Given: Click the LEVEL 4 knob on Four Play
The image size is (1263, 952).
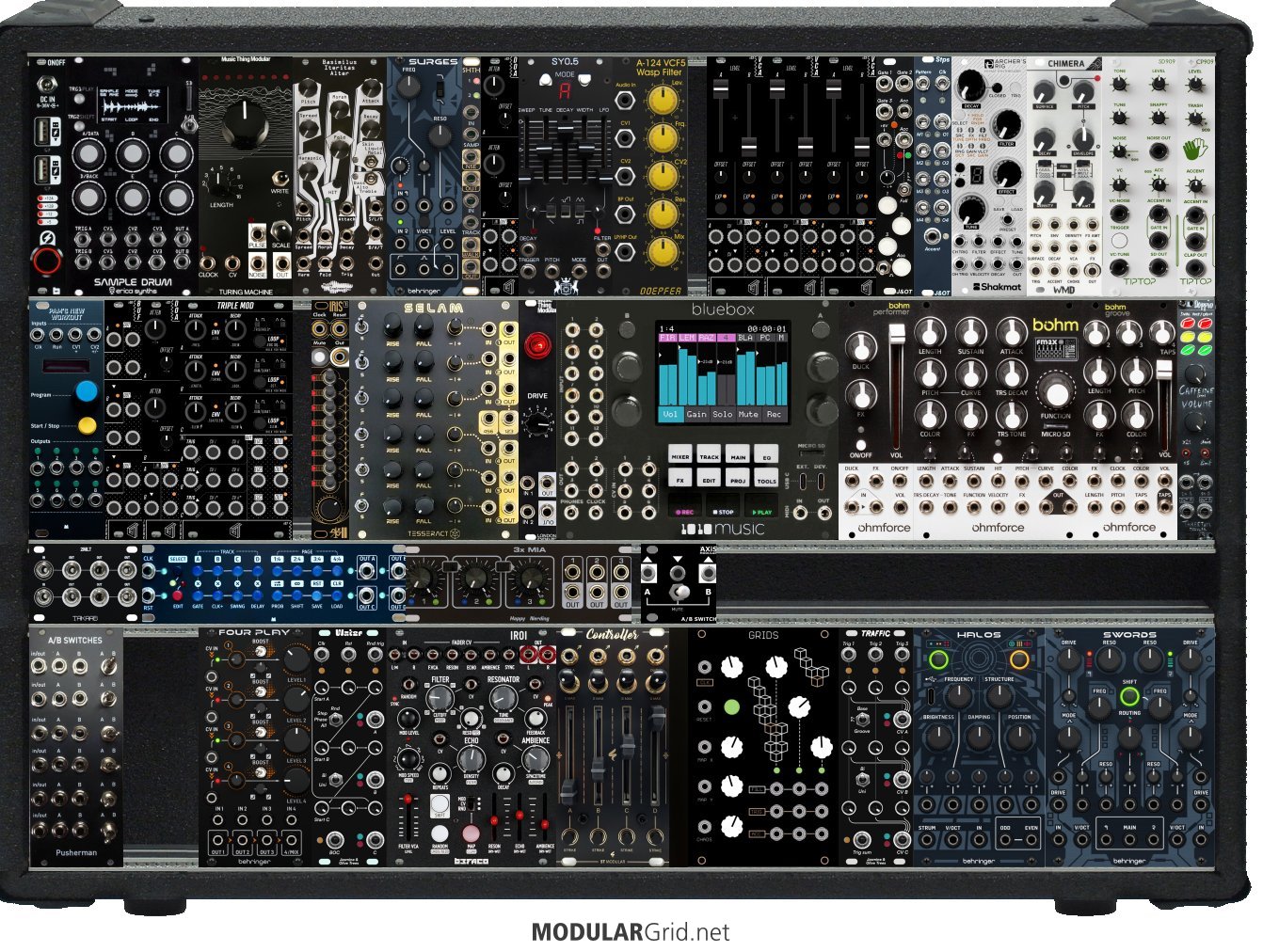Looking at the screenshot, I should click(x=295, y=781).
